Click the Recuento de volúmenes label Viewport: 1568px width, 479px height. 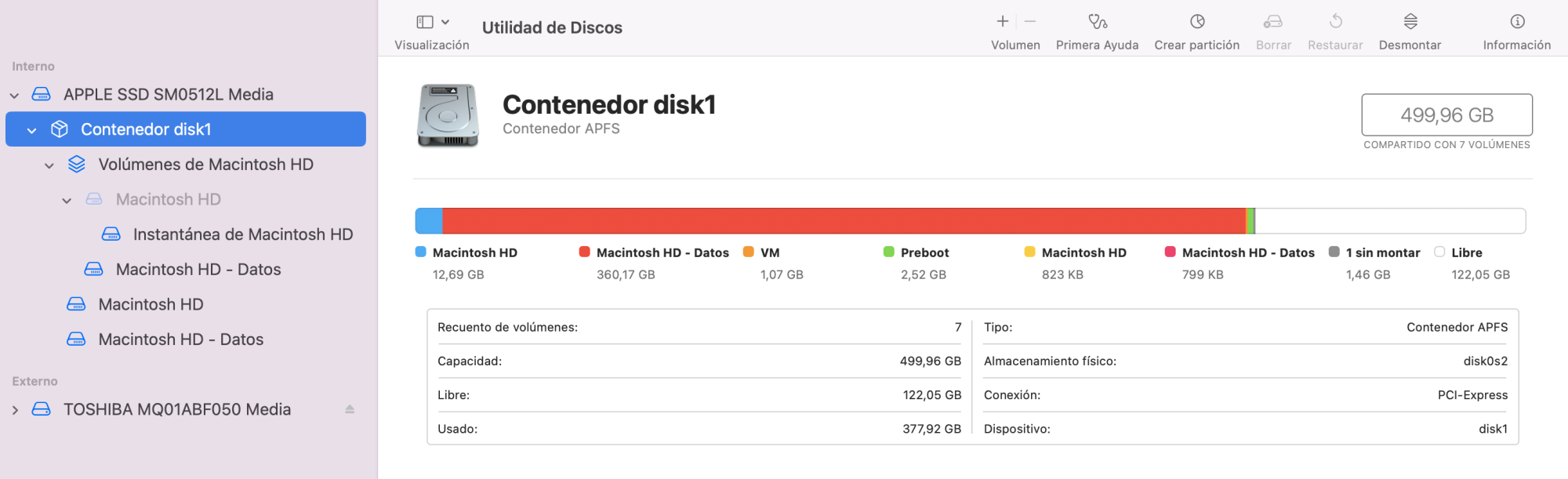click(x=507, y=328)
